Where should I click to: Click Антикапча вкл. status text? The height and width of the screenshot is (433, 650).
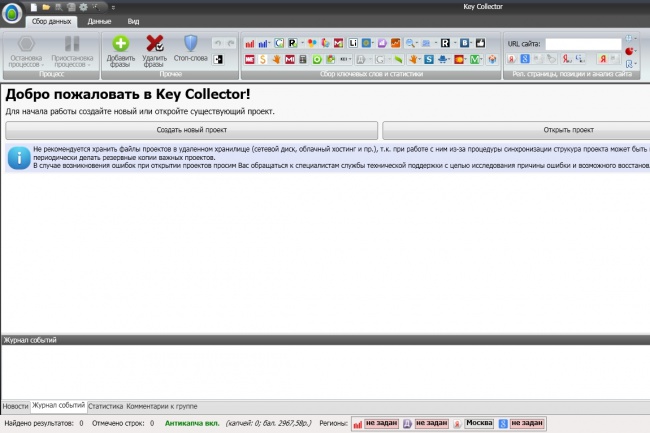click(x=192, y=423)
